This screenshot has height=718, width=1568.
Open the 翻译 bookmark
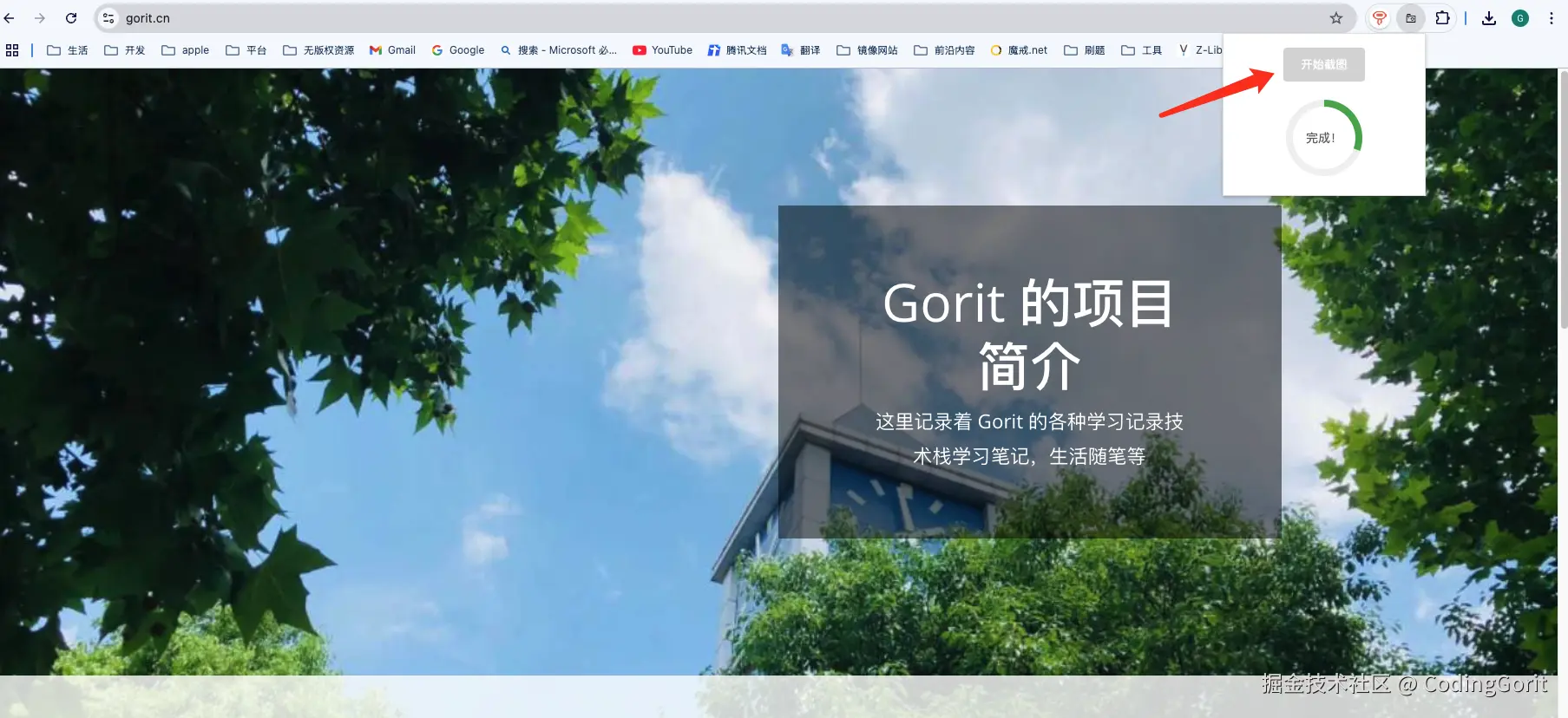pos(801,50)
